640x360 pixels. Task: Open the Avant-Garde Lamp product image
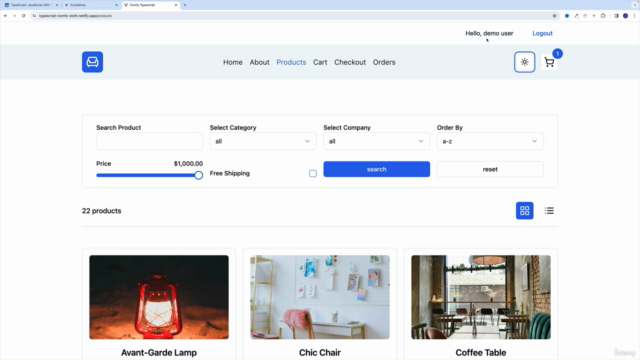pyautogui.click(x=159, y=297)
